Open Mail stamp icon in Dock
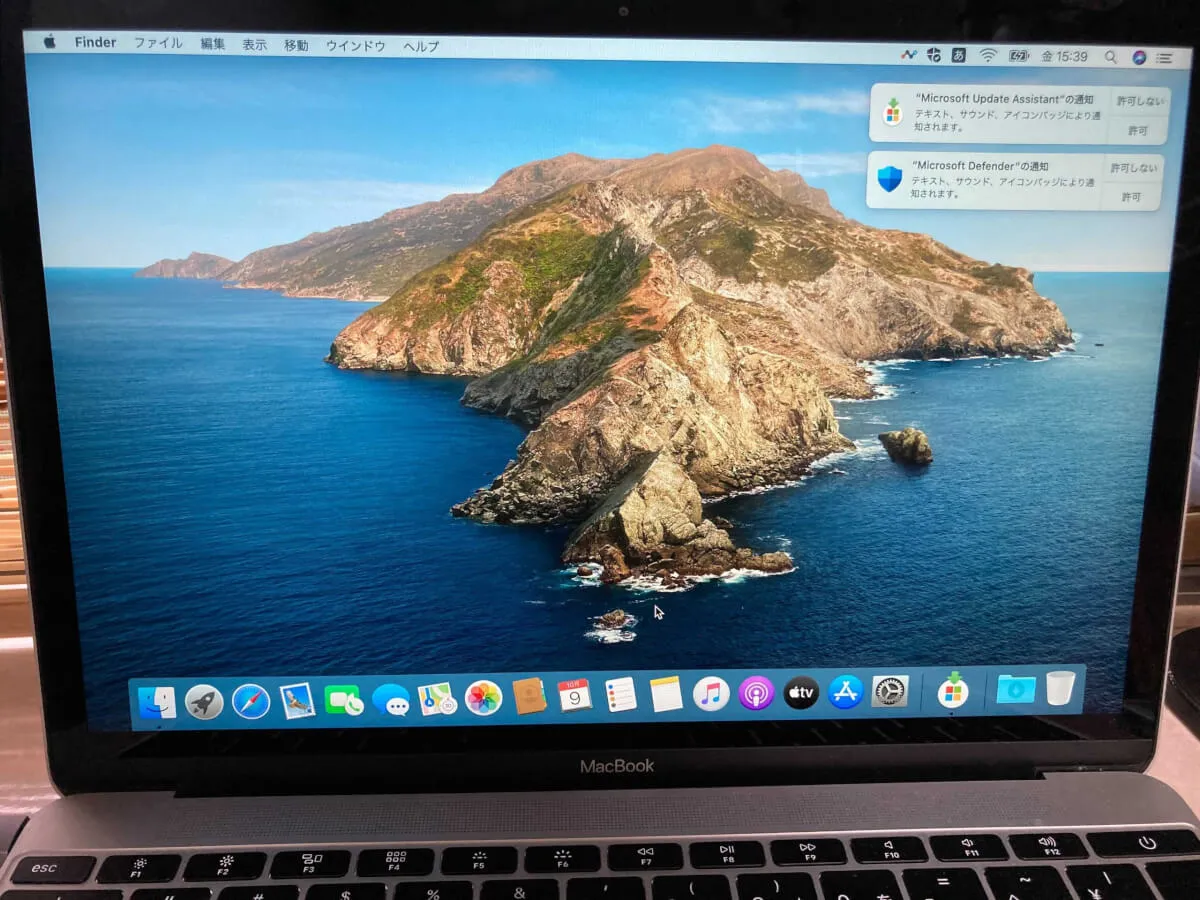The height and width of the screenshot is (900, 1200). coord(297,700)
